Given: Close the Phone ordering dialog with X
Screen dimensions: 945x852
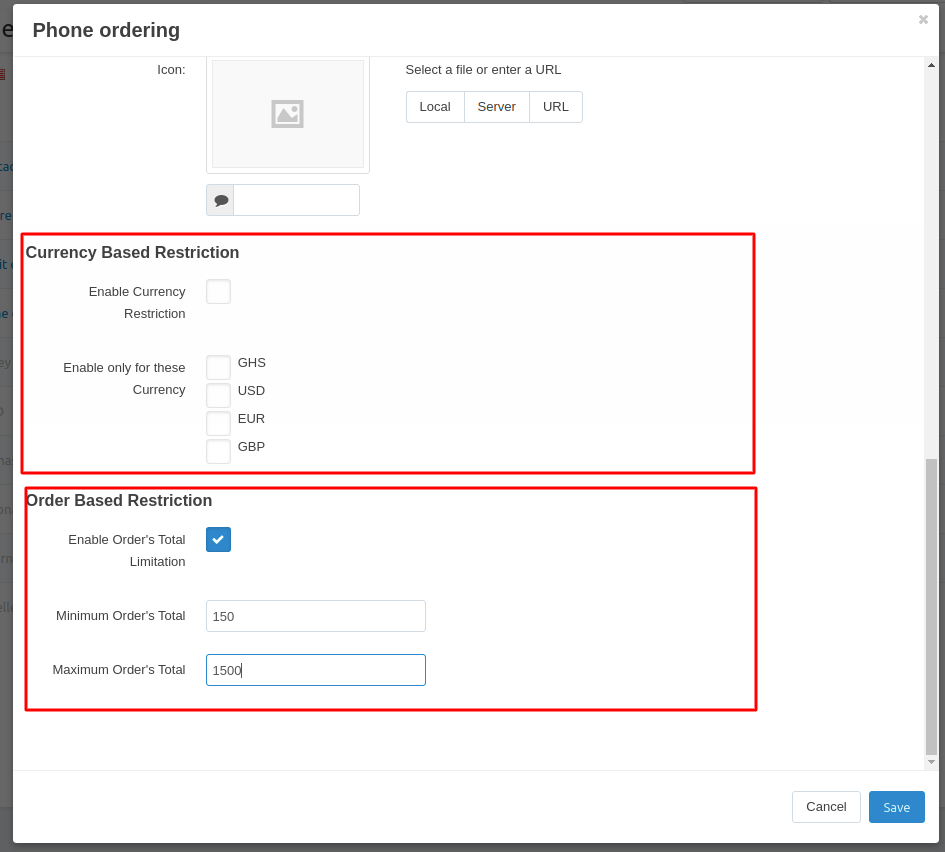Looking at the screenshot, I should [x=923, y=20].
